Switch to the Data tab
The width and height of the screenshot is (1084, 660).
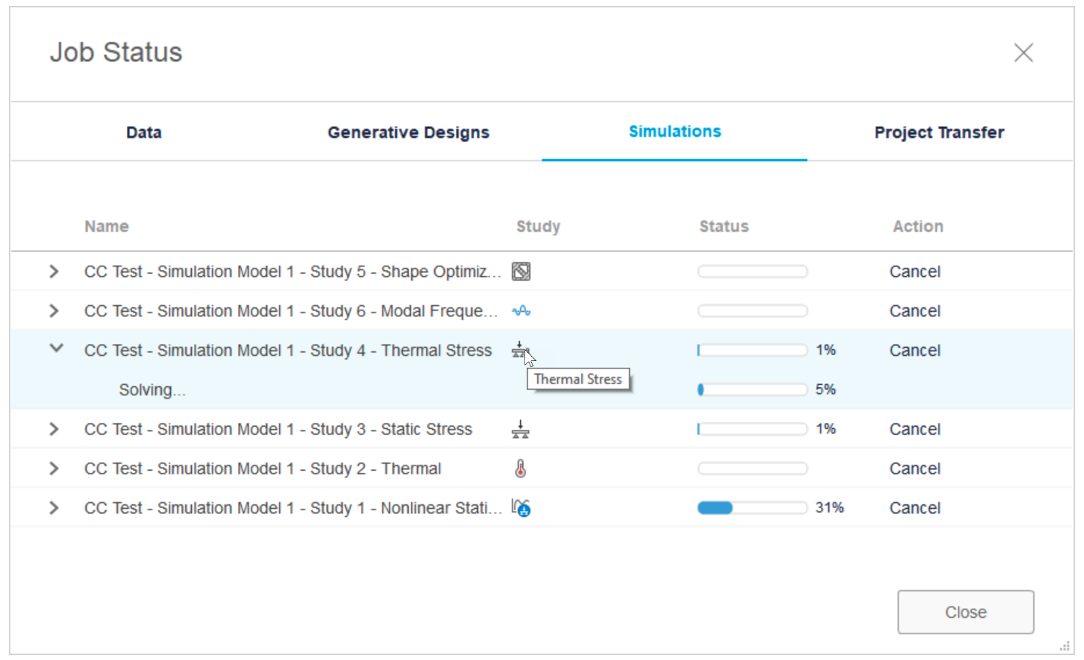[146, 131]
